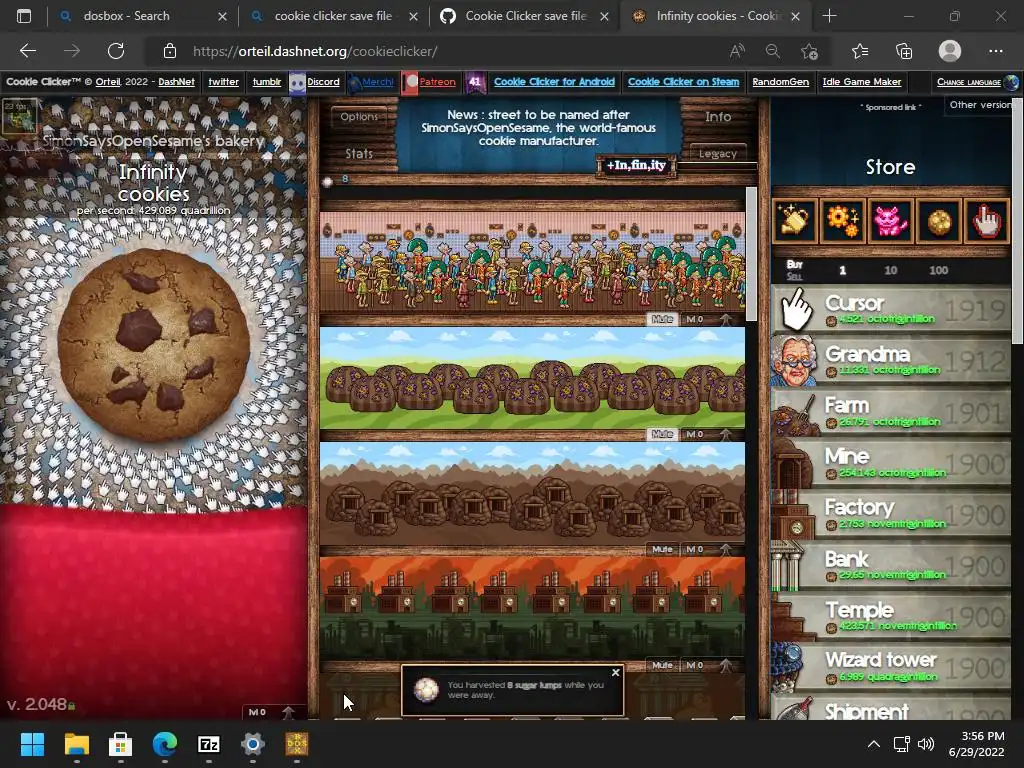Switch to the cookie clicker save file search tab
The height and width of the screenshot is (768, 1024).
(x=333, y=16)
